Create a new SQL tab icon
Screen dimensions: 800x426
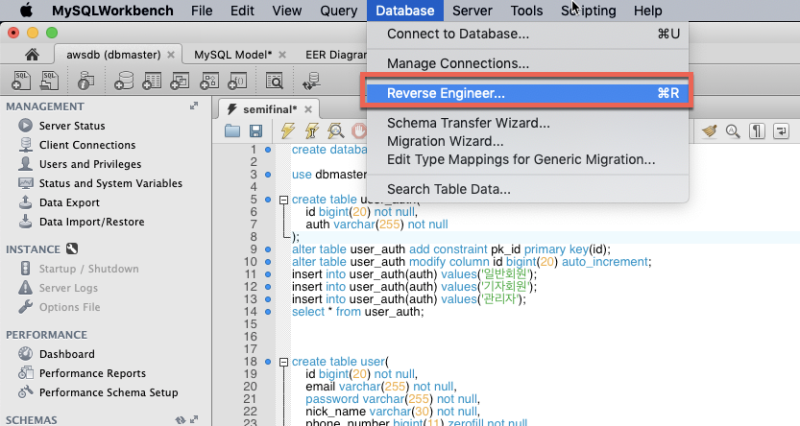pyautogui.click(x=21, y=81)
